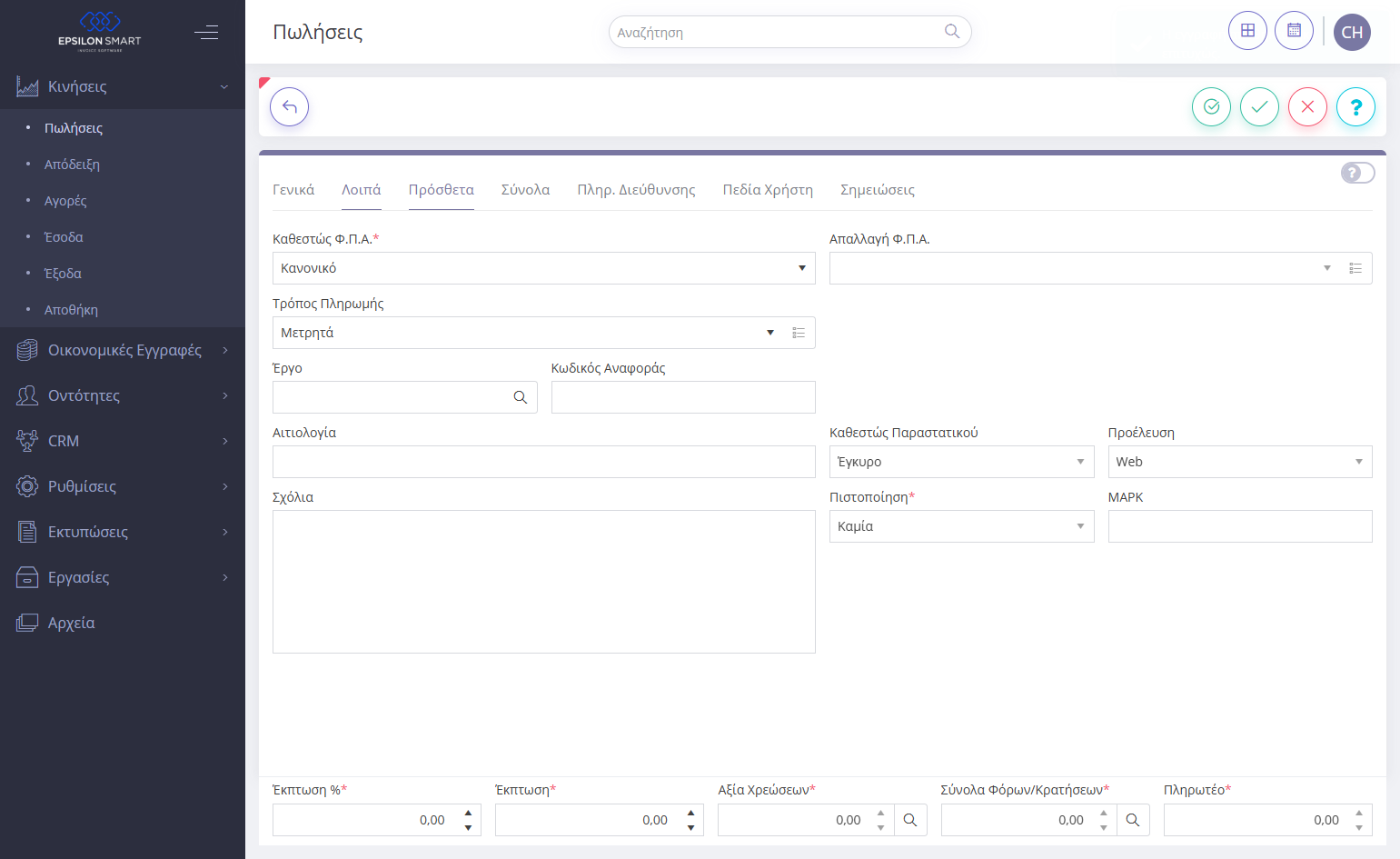
Task: Open the Τρόπος Πληρωμής dropdown
Action: [770, 333]
